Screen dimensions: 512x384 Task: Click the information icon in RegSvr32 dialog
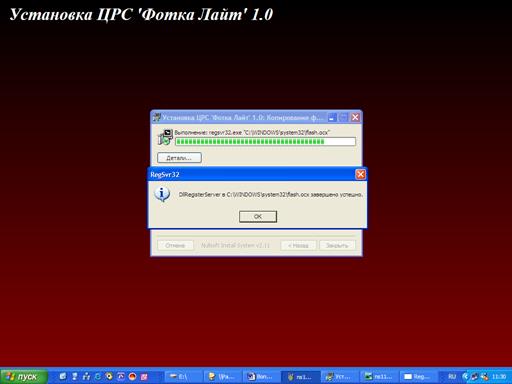pyautogui.click(x=162, y=194)
